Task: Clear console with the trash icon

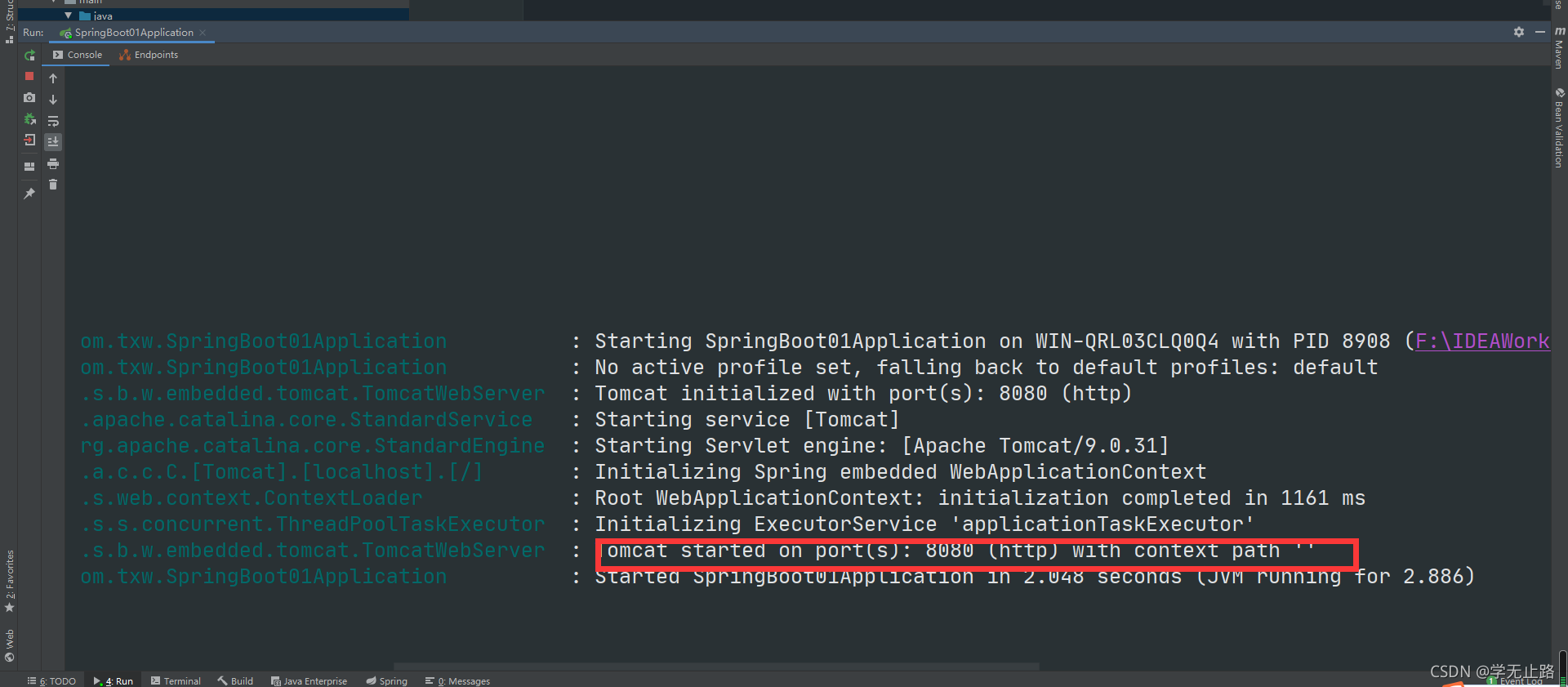Action: 53,185
